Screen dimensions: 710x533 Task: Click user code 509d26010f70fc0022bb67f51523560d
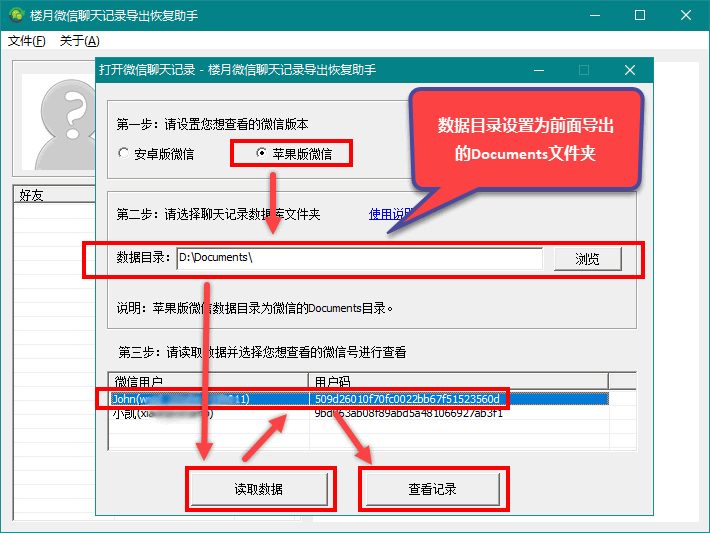pos(407,399)
